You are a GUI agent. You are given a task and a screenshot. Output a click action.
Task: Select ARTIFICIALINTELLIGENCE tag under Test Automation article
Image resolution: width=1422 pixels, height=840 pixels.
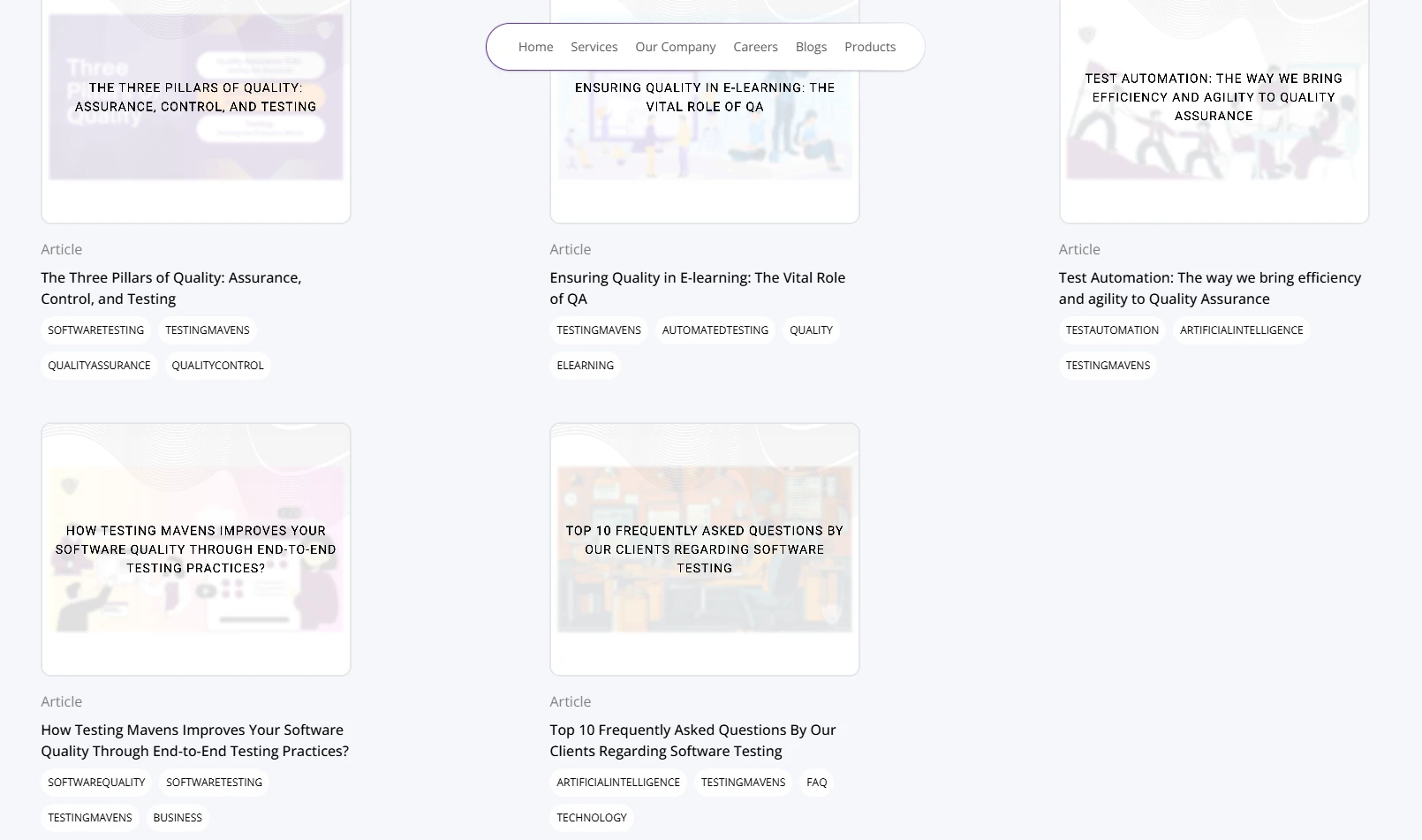[1242, 330]
